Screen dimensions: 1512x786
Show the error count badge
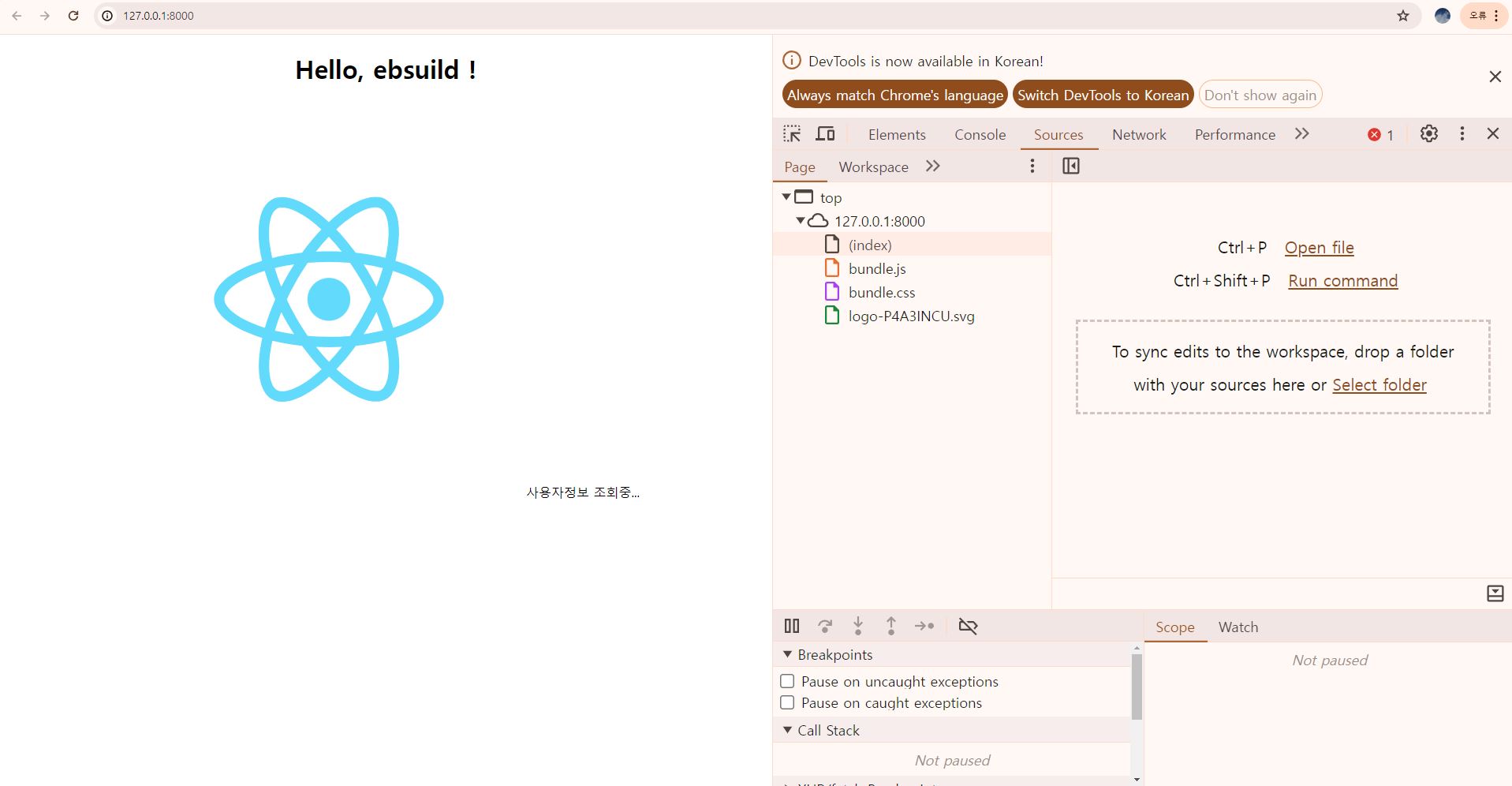pyautogui.click(x=1380, y=135)
